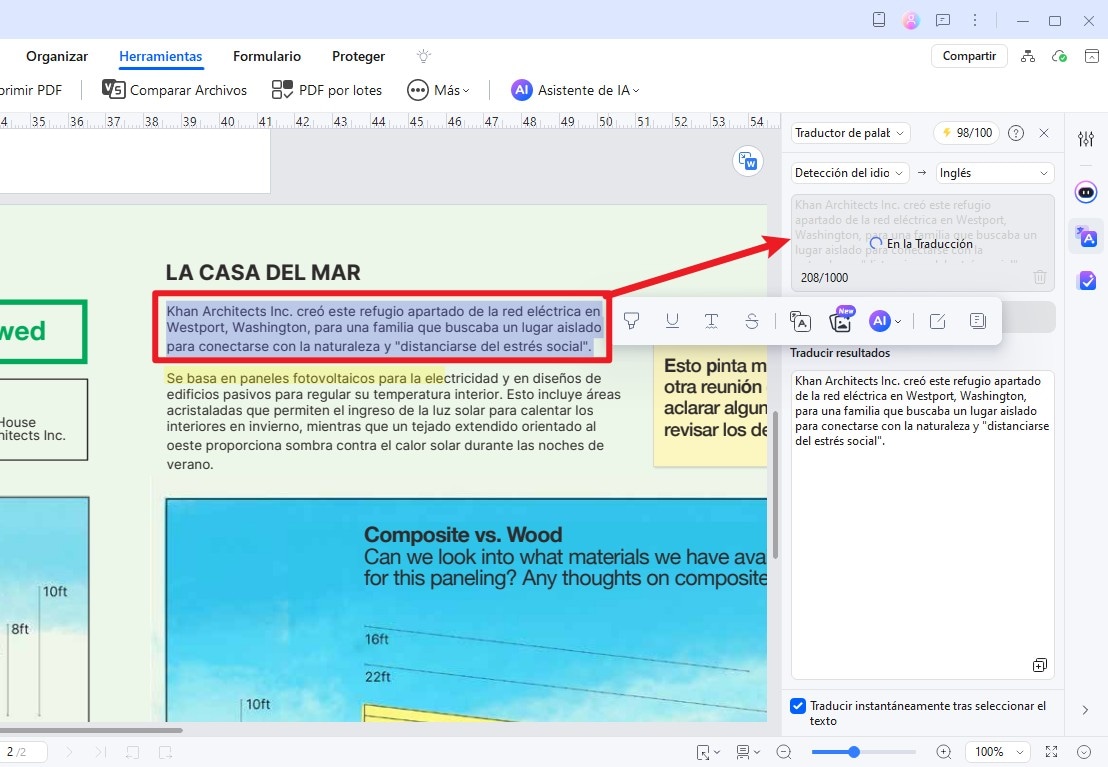Viewport: 1108px width, 767px height.
Task: Switch to the Herramientas tab
Action: (x=160, y=56)
